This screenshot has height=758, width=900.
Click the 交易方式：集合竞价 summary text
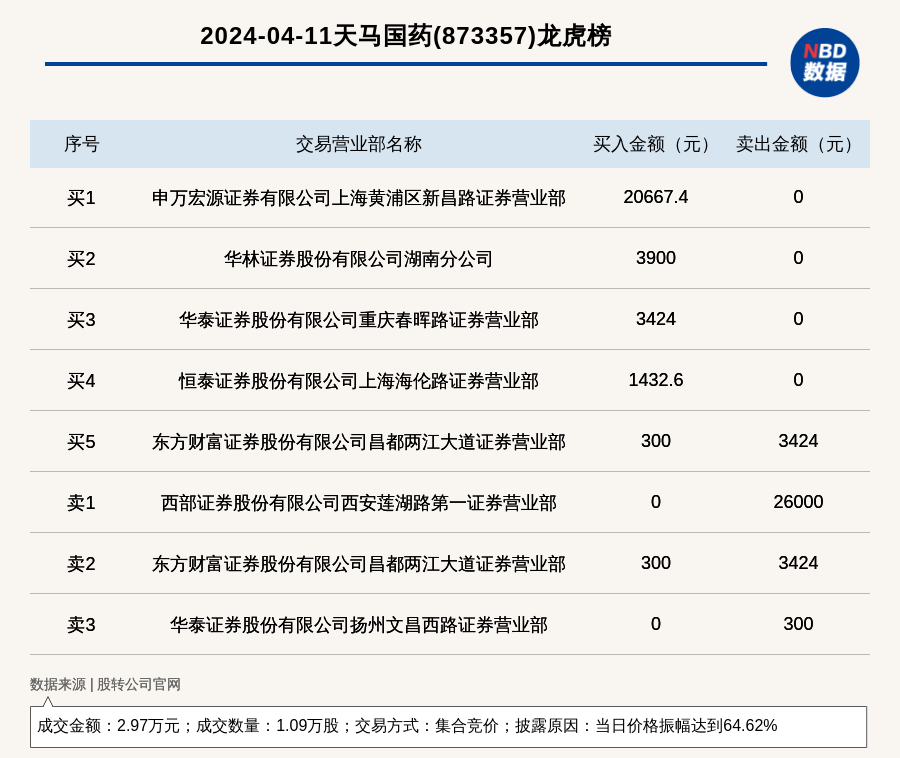426,726
